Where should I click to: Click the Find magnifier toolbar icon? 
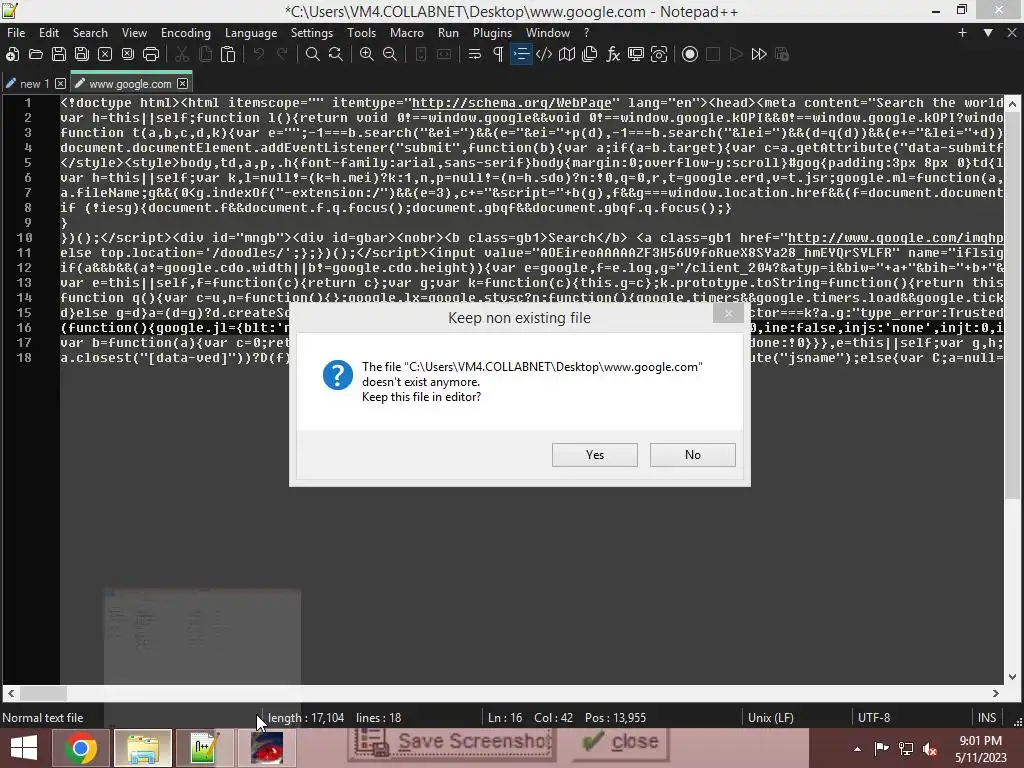pos(313,54)
